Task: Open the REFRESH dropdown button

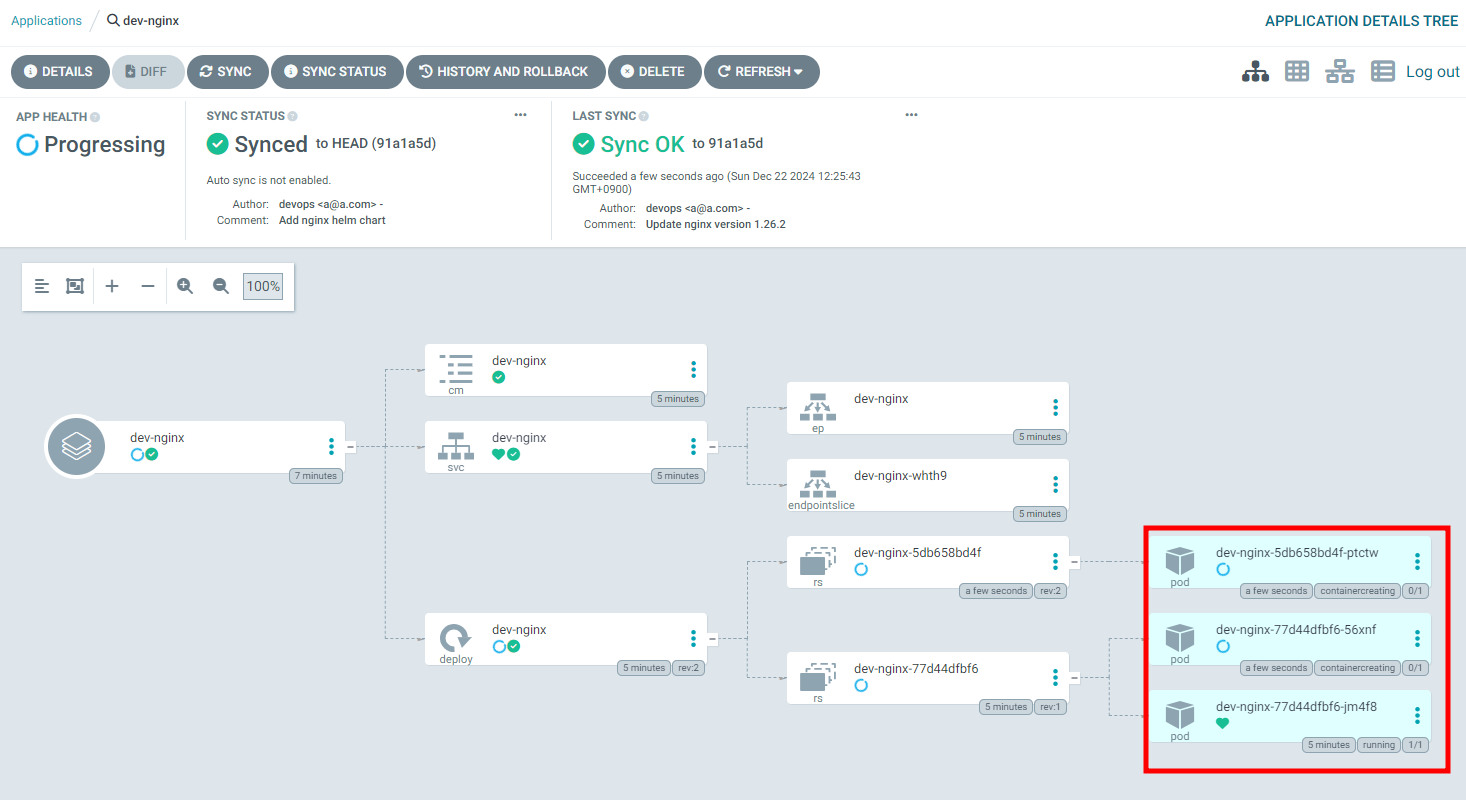Action: [x=762, y=72]
